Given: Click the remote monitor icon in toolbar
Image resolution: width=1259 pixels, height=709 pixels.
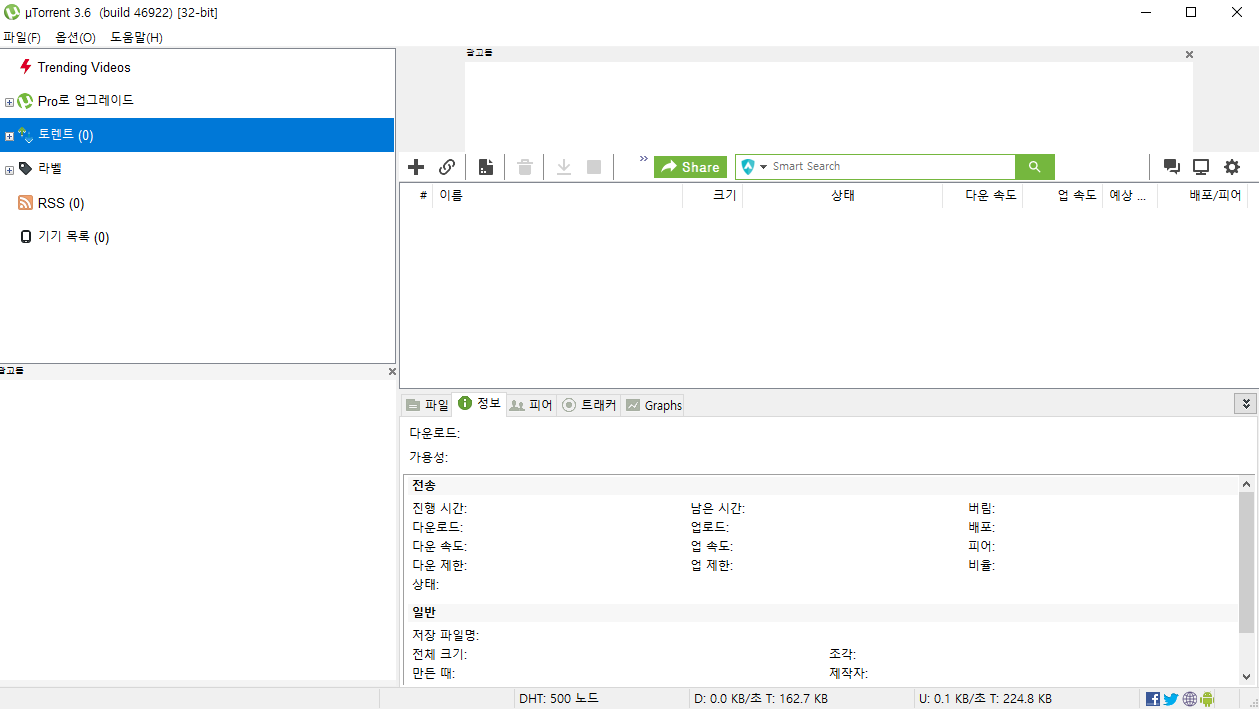Looking at the screenshot, I should point(1201,167).
